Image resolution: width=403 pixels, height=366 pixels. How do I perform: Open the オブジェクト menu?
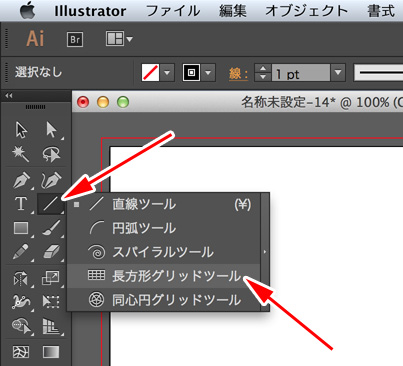307,11
